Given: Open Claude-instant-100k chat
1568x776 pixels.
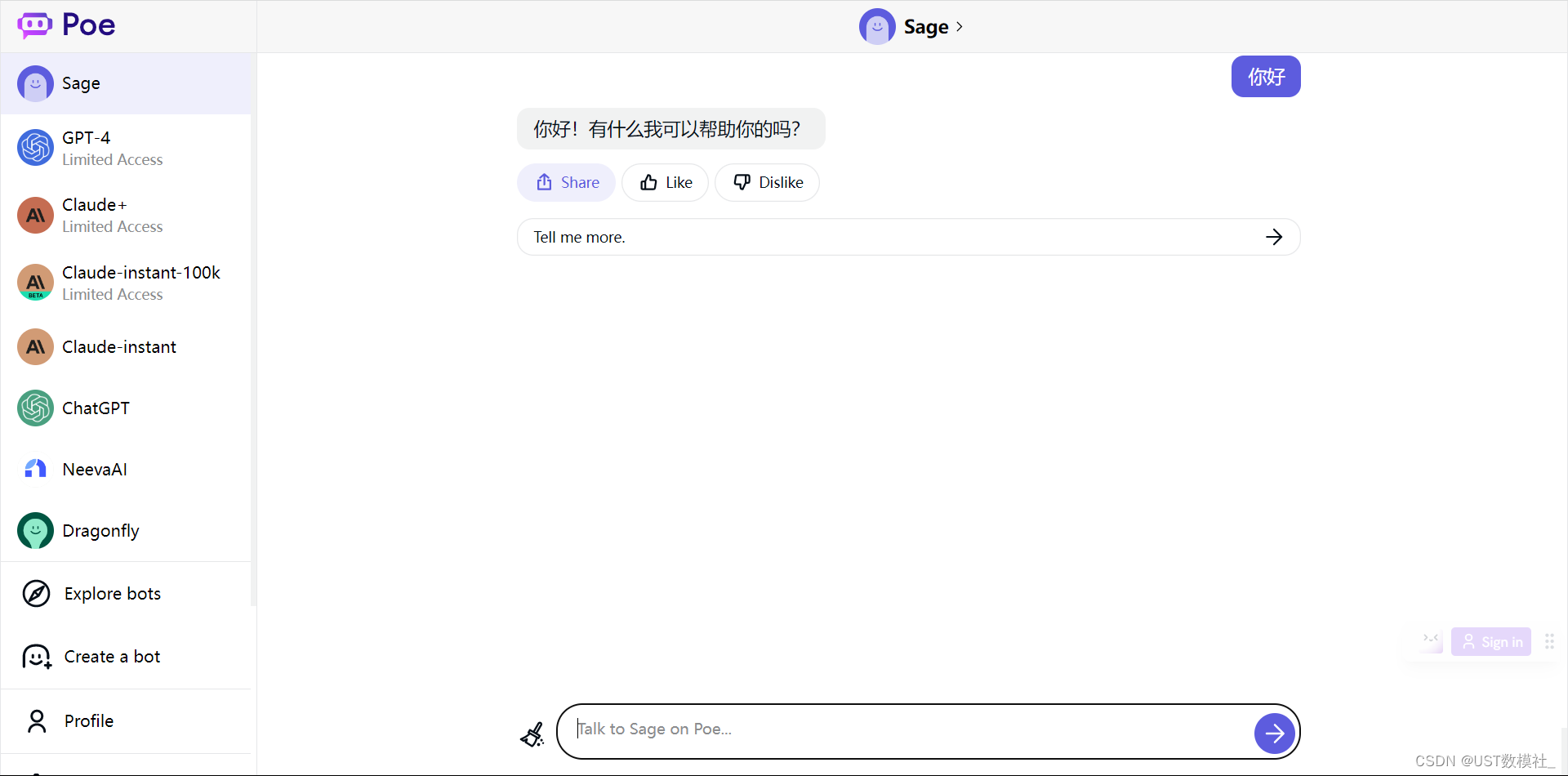Looking at the screenshot, I should (126, 283).
